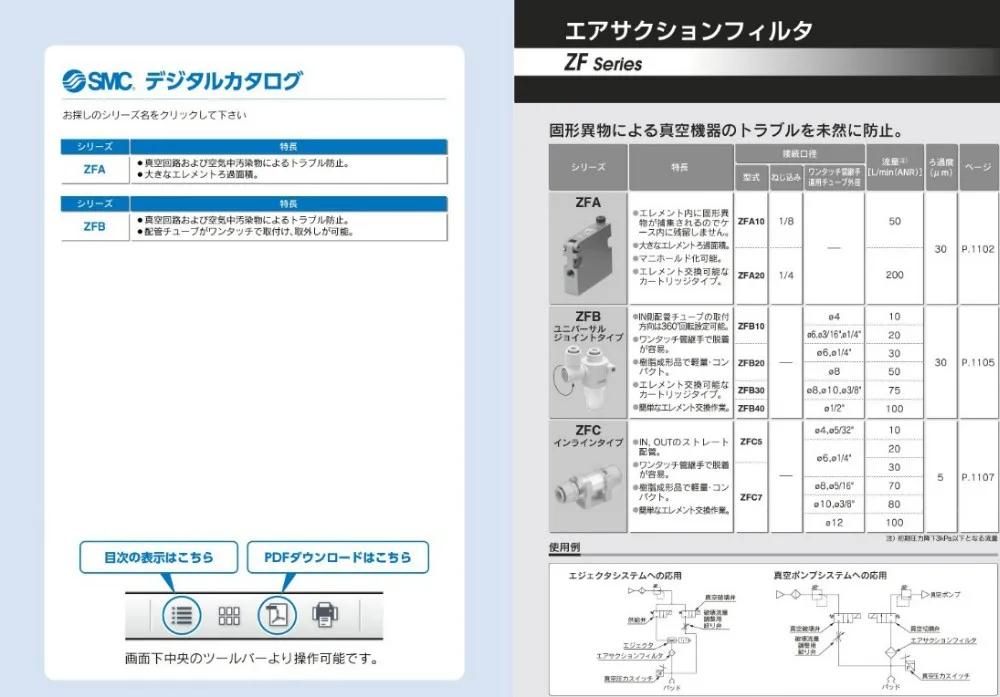Click the PDF download icon in toolbar
This screenshot has height=697, width=1000.
pyautogui.click(x=277, y=615)
